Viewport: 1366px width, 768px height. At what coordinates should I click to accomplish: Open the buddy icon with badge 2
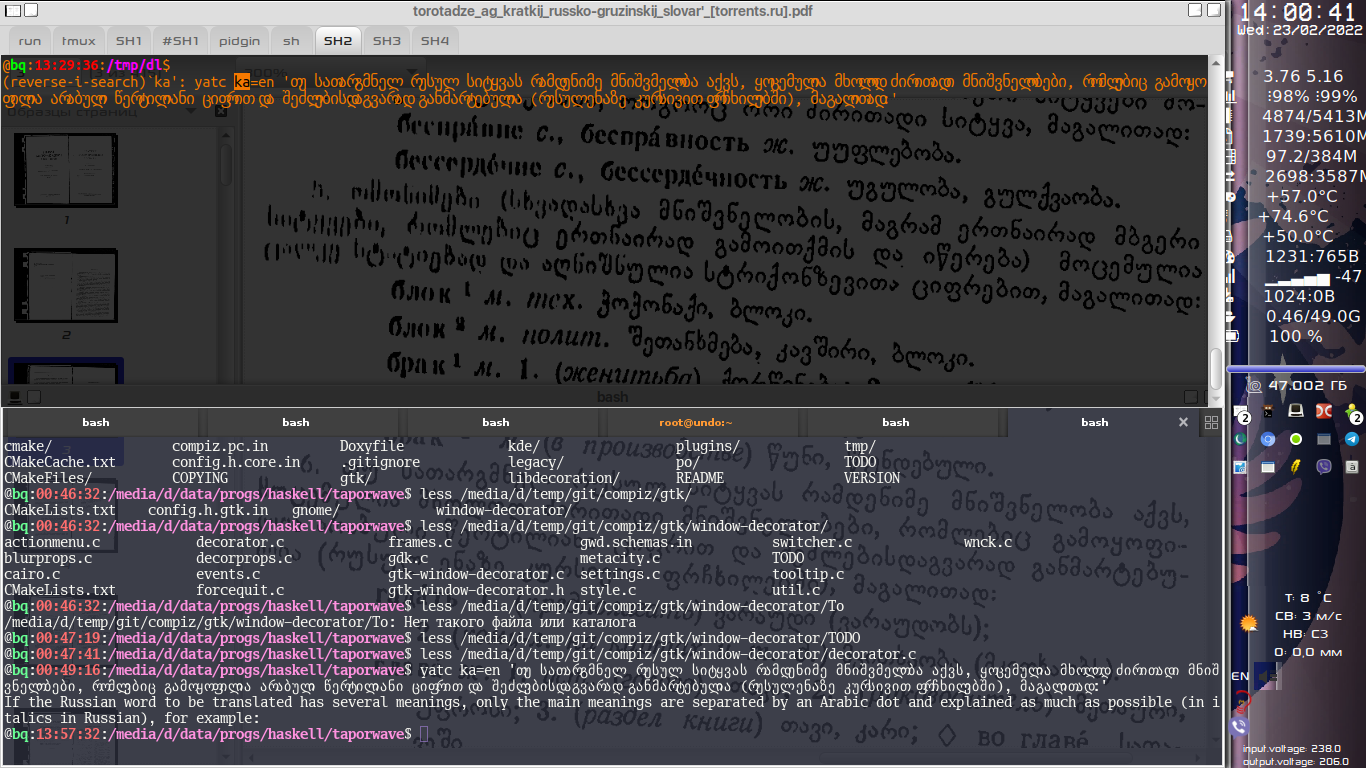[1353, 412]
